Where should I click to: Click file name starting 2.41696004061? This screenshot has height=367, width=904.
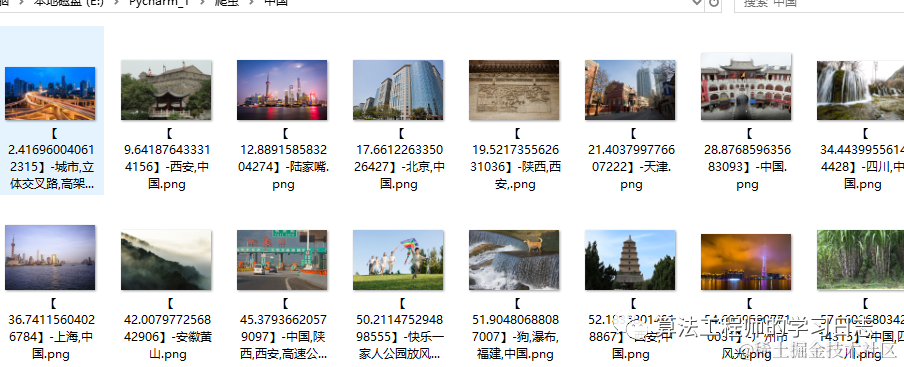[52, 159]
